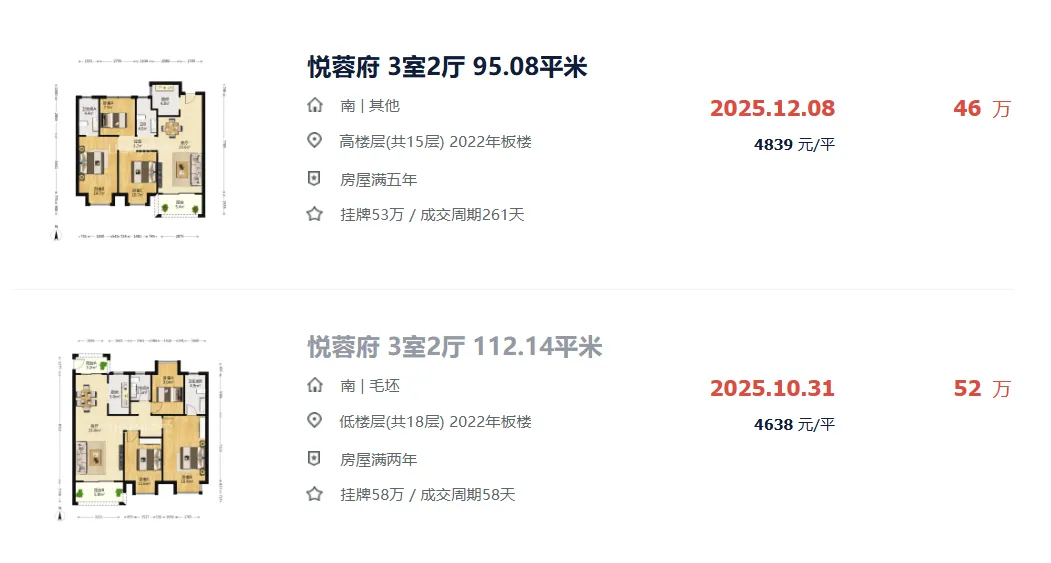The height and width of the screenshot is (563, 1051).
Task: Click the star icon beside 挂牌53万
Action: click(314, 214)
